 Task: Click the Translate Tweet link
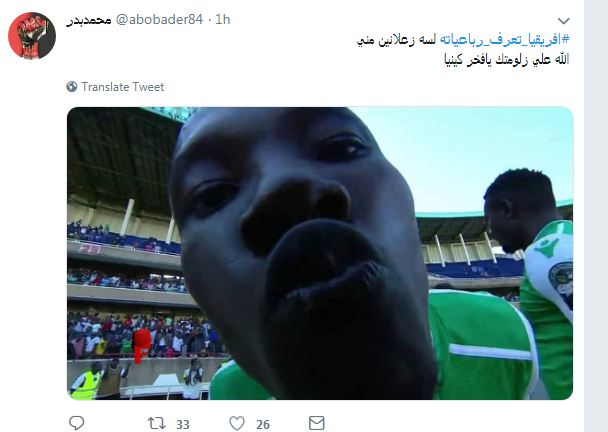123,87
